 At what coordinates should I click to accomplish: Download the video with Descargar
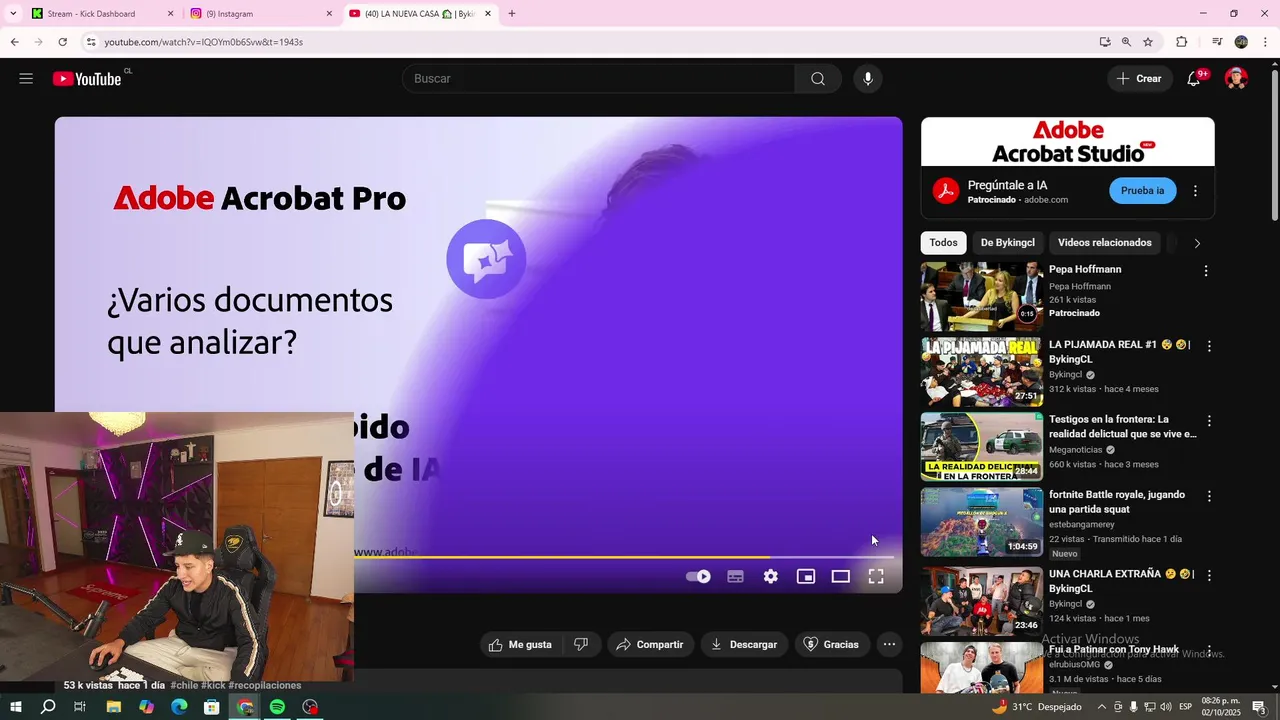tap(744, 645)
